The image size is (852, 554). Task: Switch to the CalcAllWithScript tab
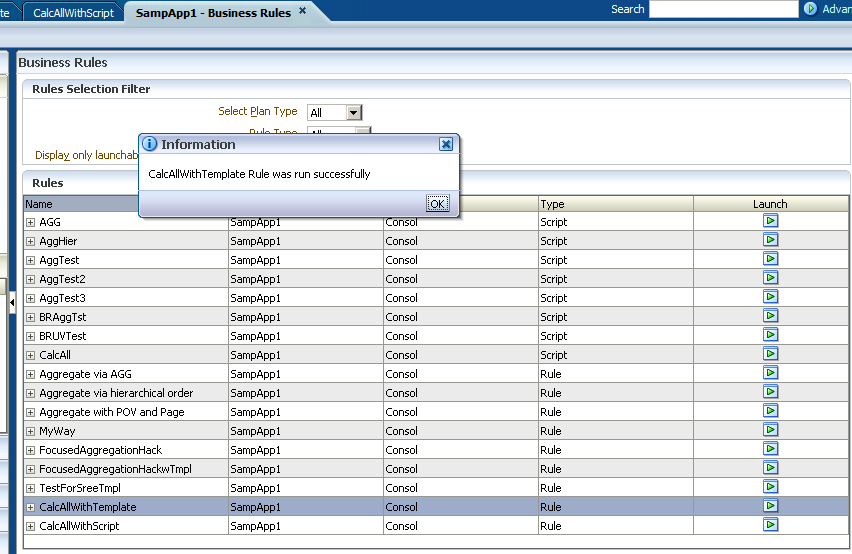(x=73, y=12)
